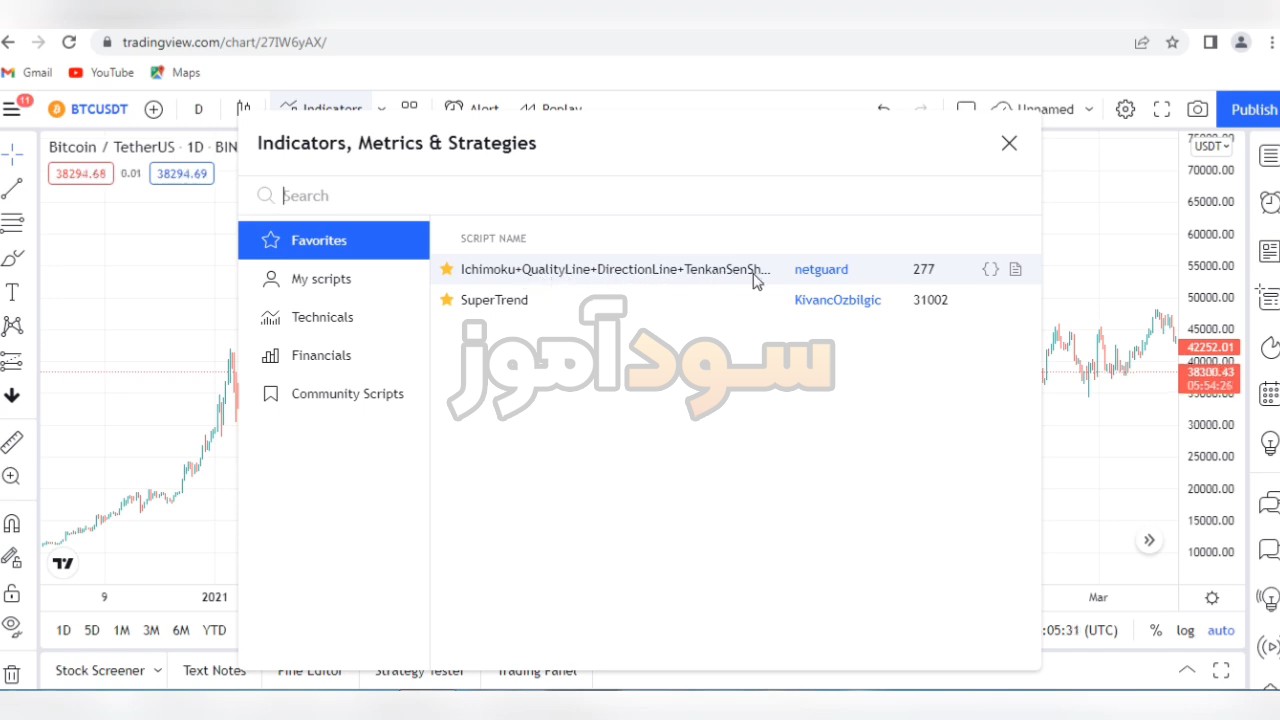1280x720 pixels.
Task: Click the BTCUSDT symbol search button
Action: pyautogui.click(x=88, y=109)
